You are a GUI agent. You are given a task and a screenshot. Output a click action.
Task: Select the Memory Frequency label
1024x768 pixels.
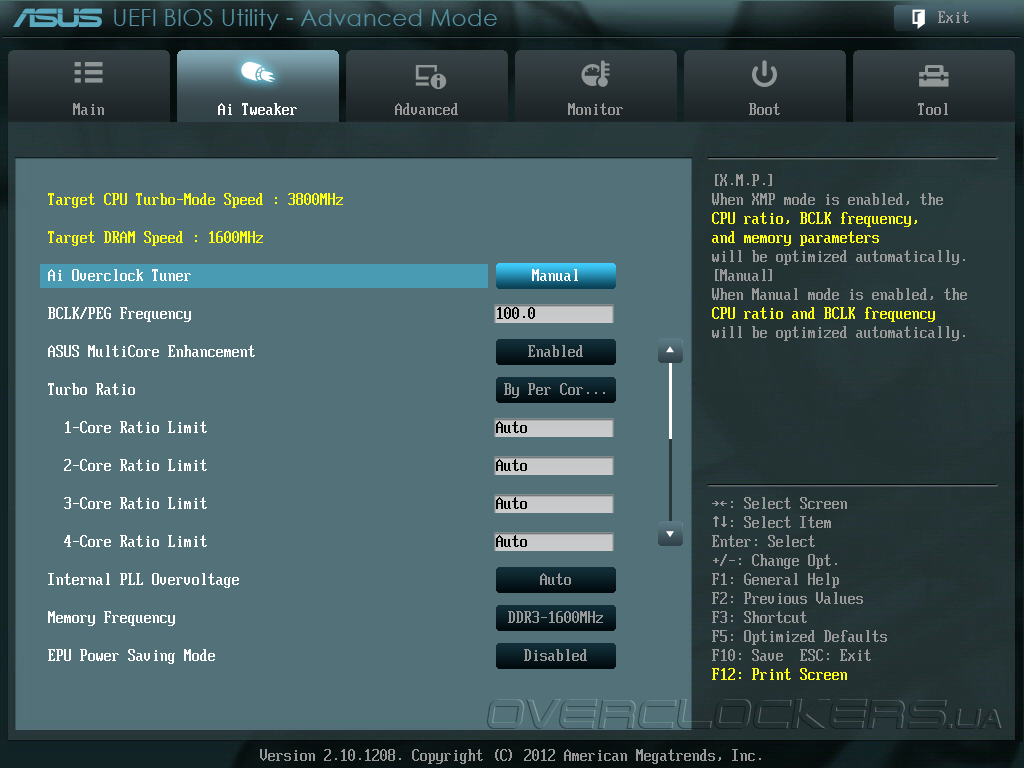(112, 618)
